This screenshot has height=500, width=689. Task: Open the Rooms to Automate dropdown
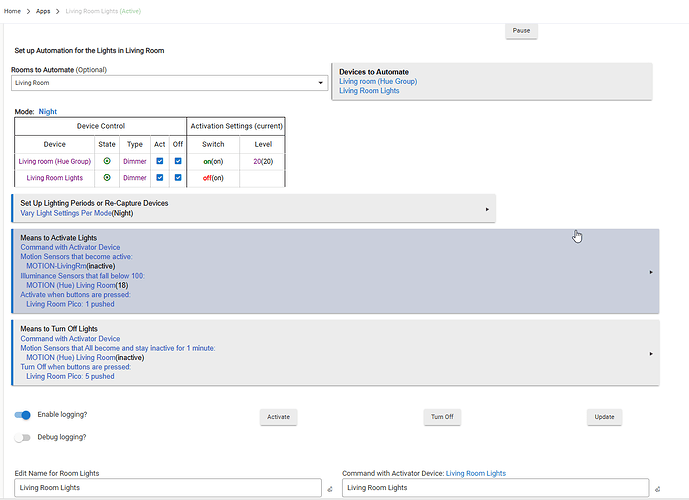(168, 83)
